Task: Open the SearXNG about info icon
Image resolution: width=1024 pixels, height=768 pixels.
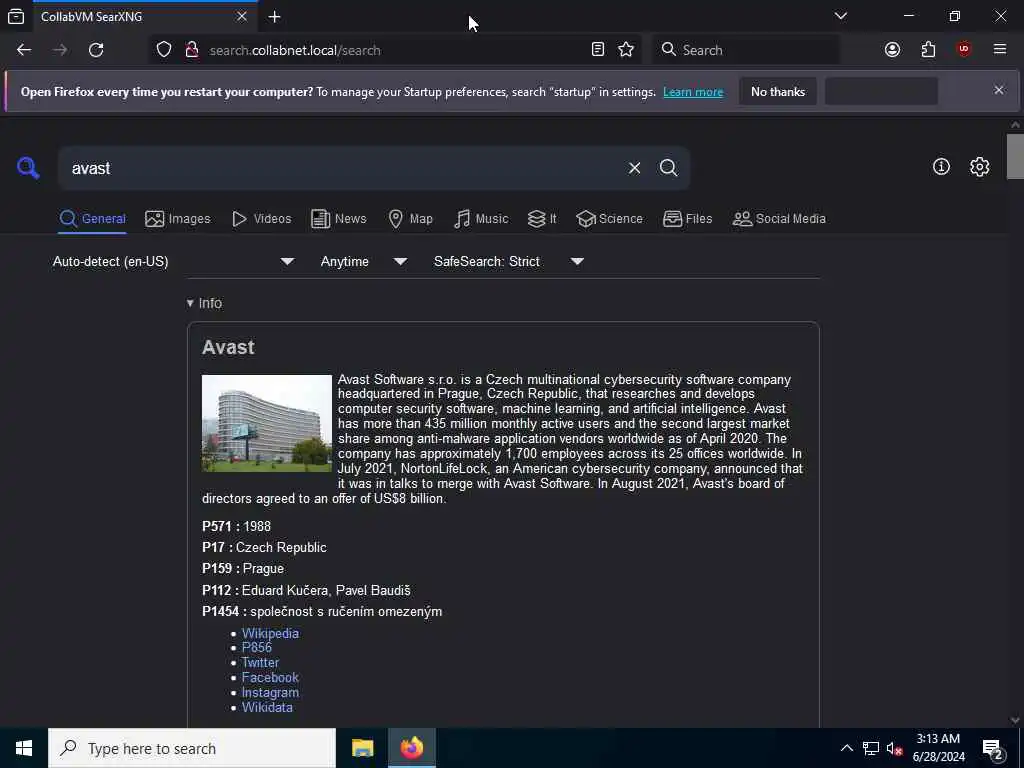Action: click(x=941, y=167)
